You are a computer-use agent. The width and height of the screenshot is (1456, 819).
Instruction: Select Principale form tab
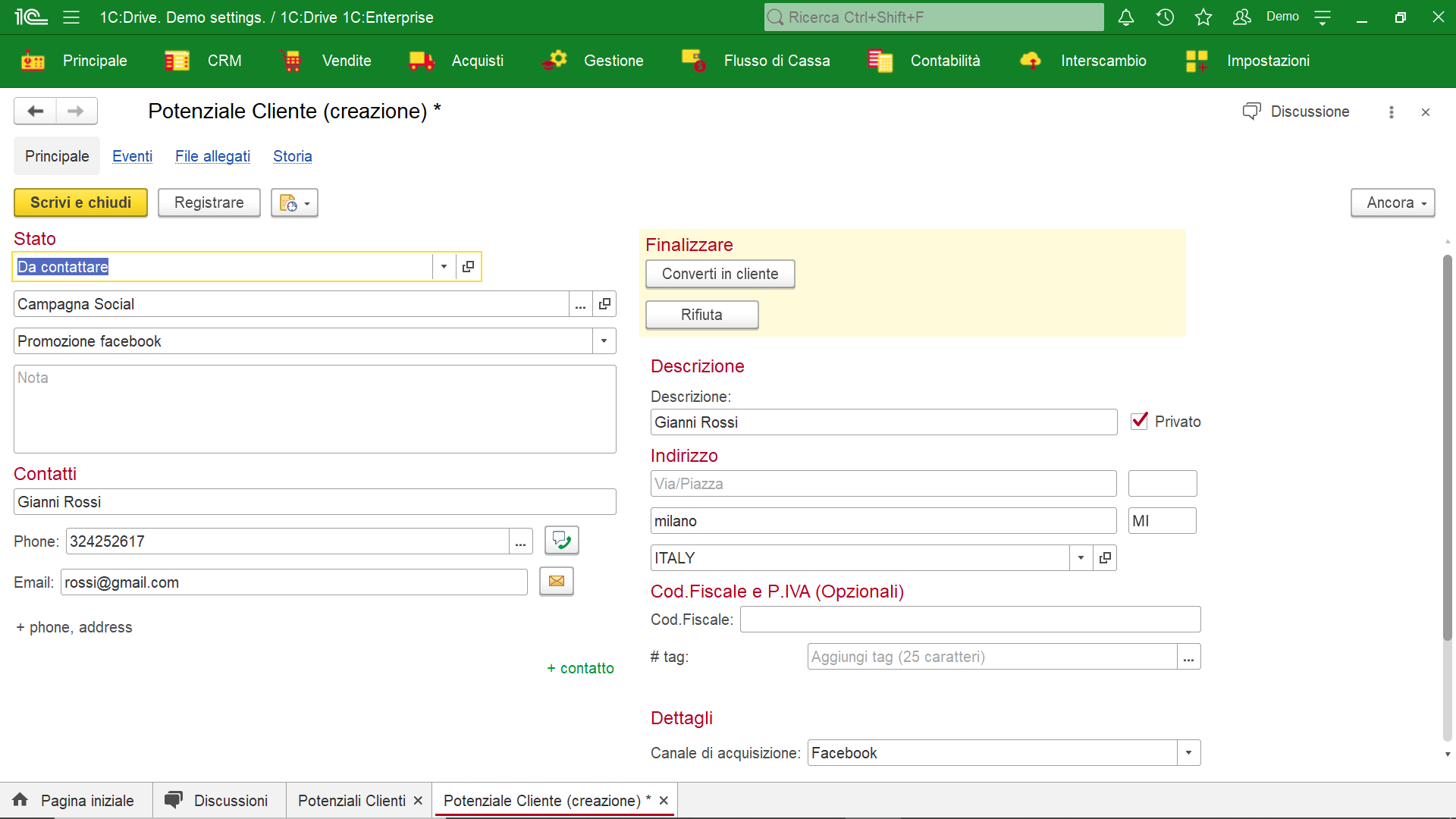pyautogui.click(x=57, y=156)
